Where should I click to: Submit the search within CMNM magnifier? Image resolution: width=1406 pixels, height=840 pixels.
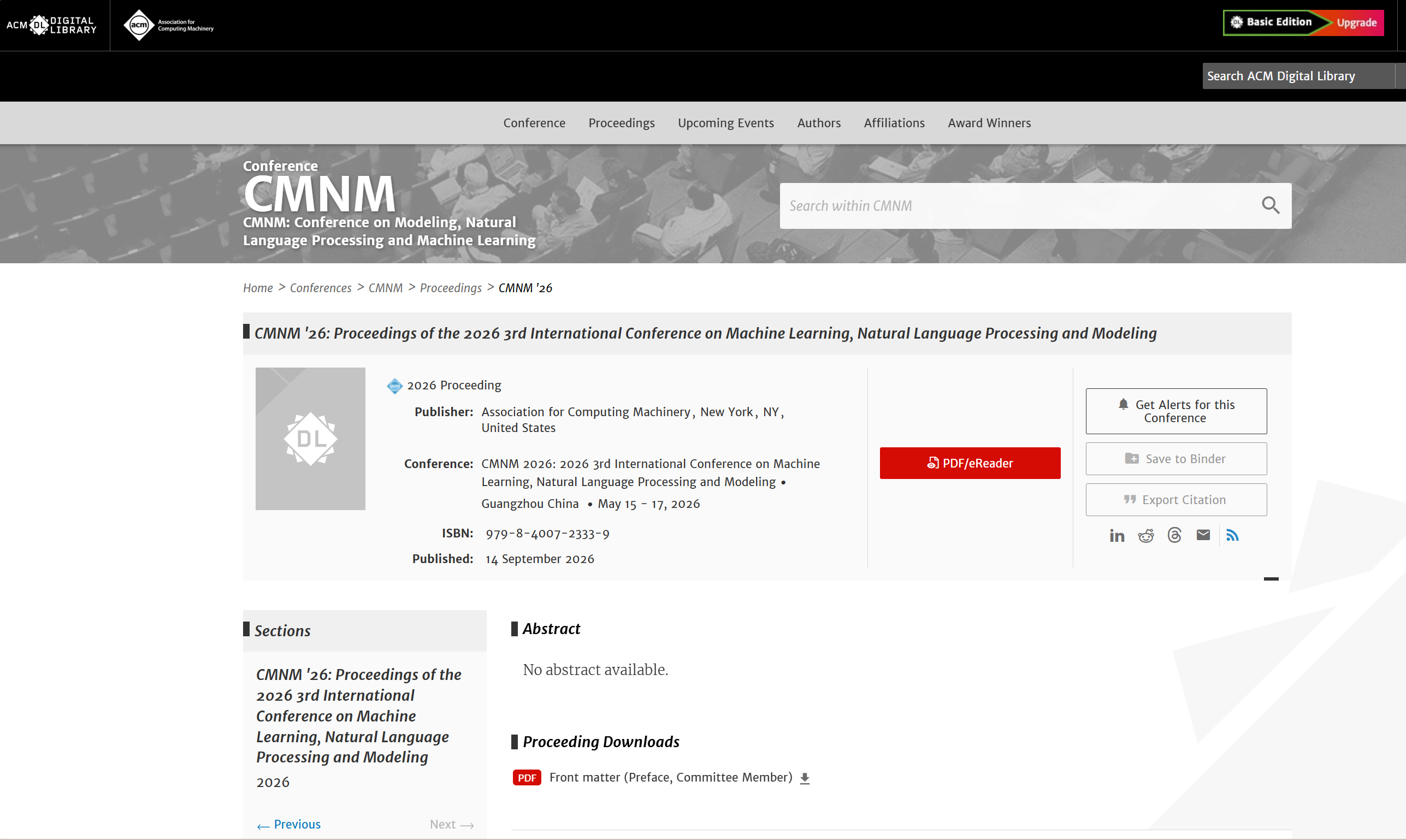1270,205
